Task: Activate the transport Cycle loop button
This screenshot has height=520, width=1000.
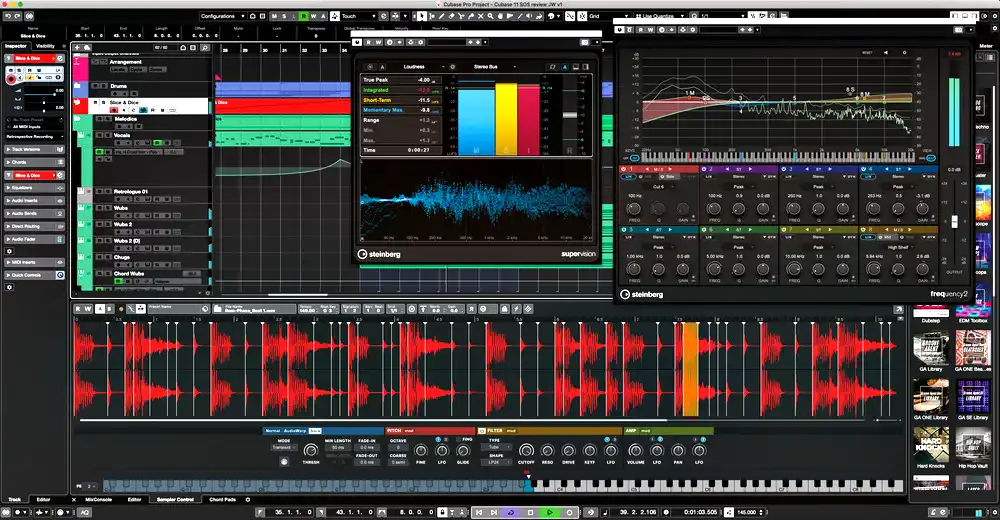Action: (x=511, y=512)
